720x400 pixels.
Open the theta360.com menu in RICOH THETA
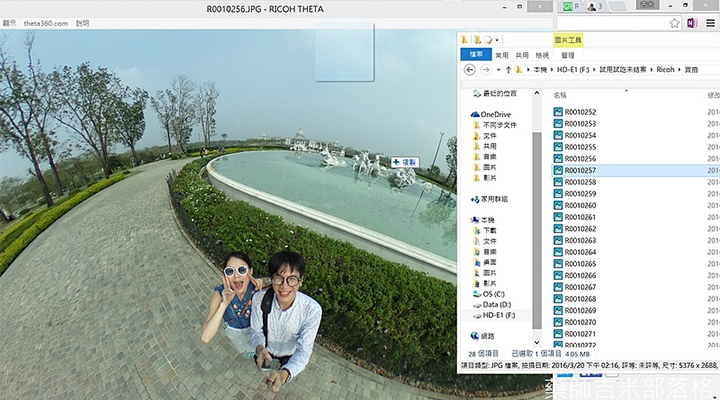coord(45,23)
